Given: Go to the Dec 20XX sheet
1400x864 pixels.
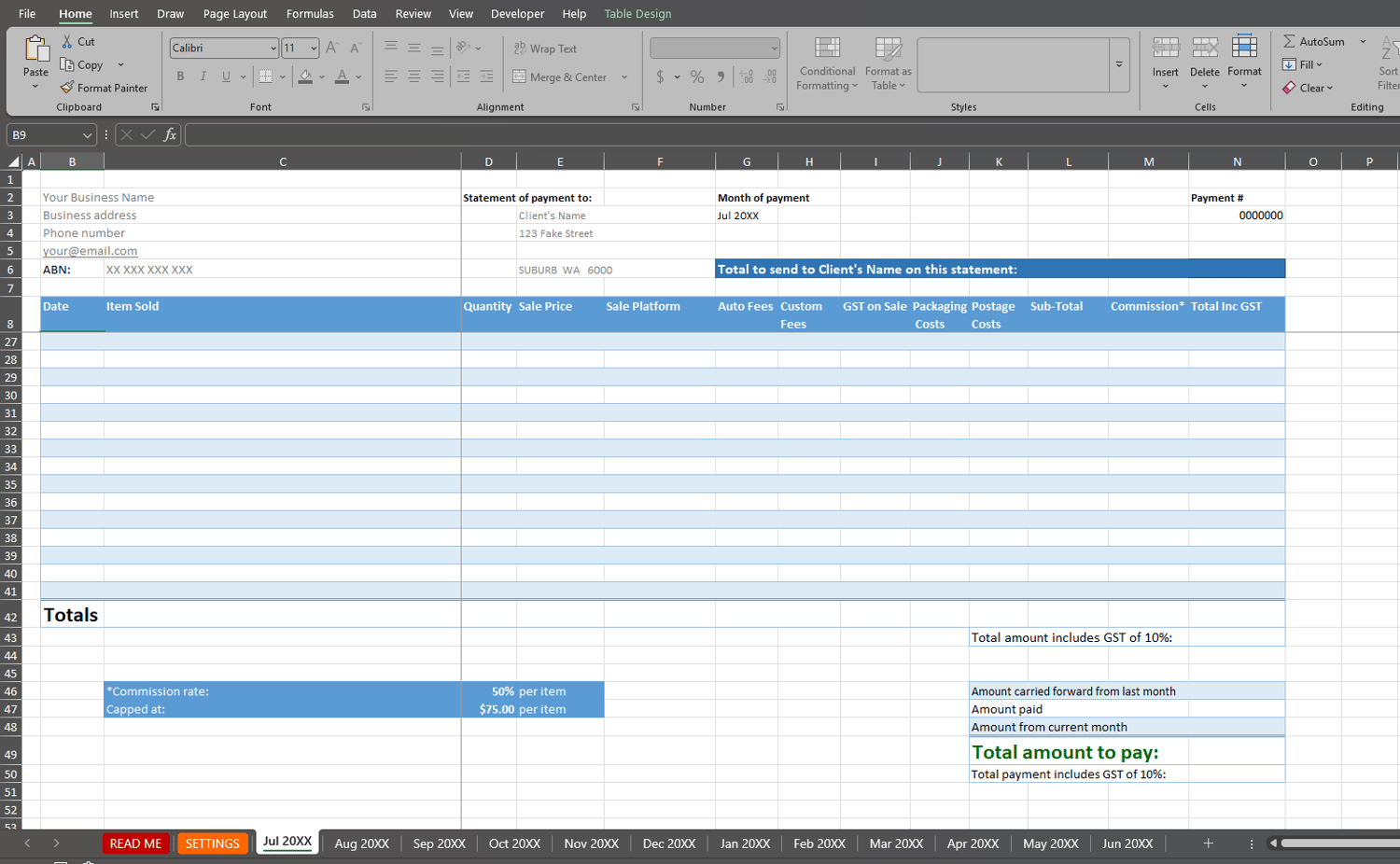Looking at the screenshot, I should point(669,843).
